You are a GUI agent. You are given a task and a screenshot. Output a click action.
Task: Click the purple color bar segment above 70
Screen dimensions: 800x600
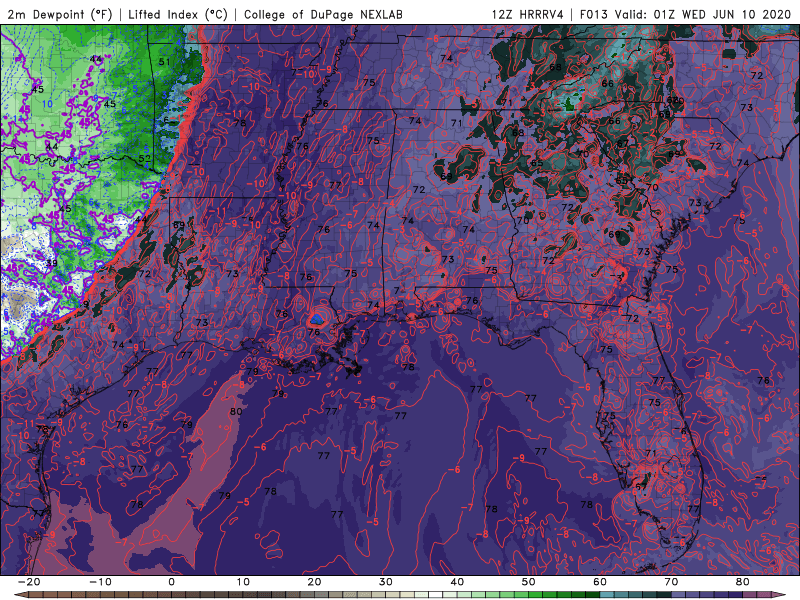679,595
